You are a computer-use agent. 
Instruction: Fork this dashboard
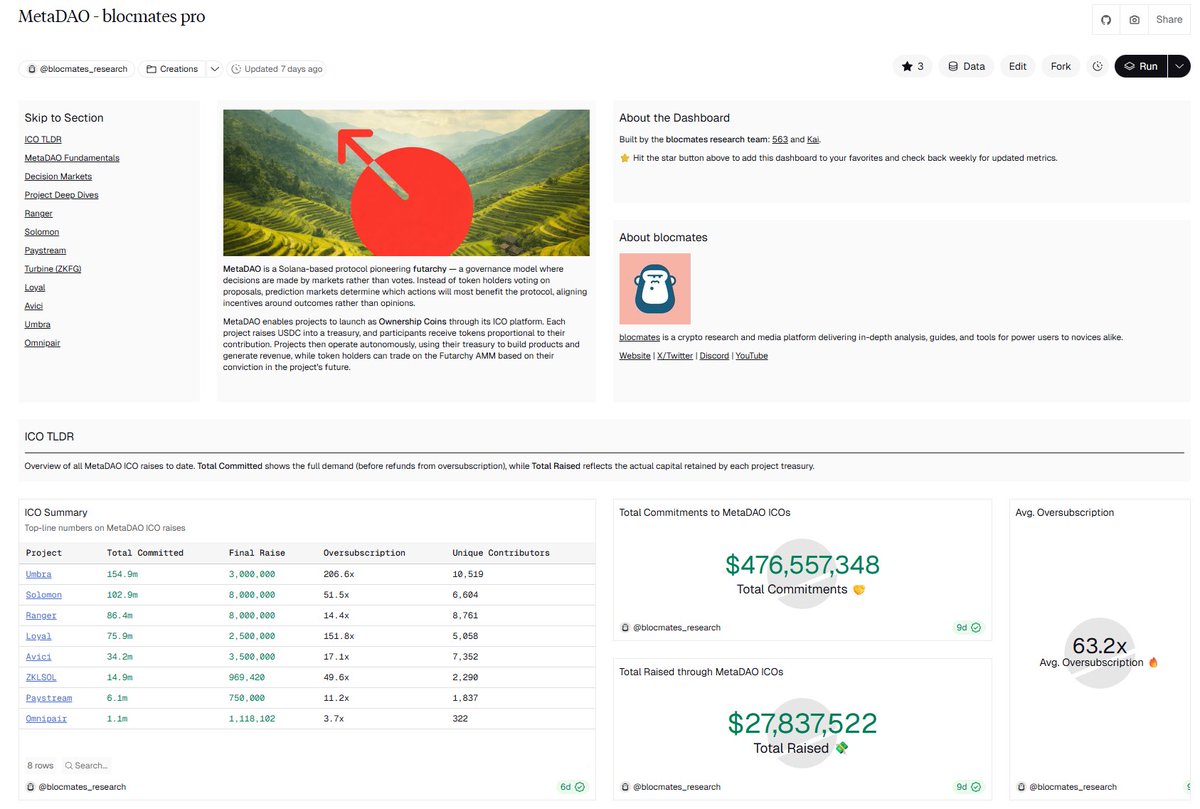(1061, 66)
